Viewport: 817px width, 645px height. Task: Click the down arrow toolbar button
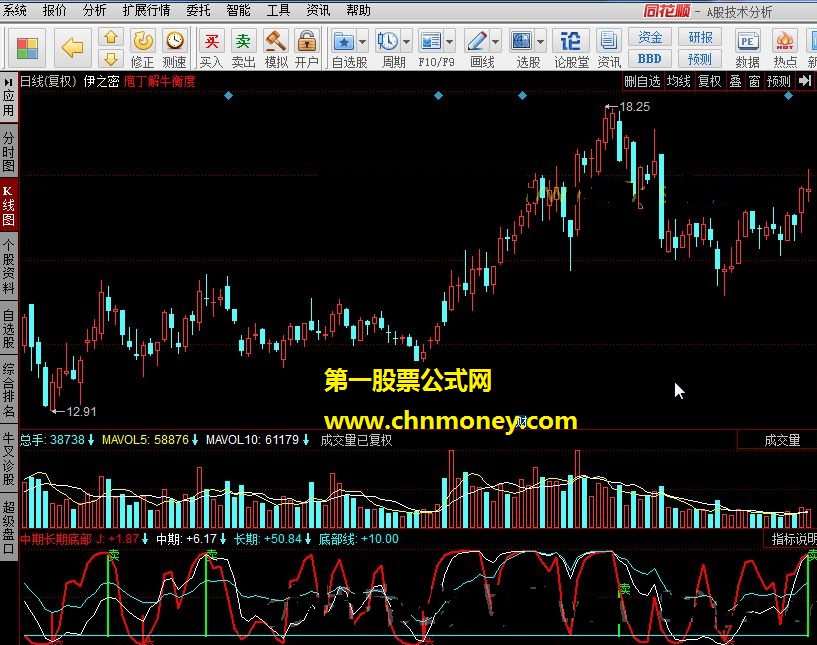click(110, 59)
